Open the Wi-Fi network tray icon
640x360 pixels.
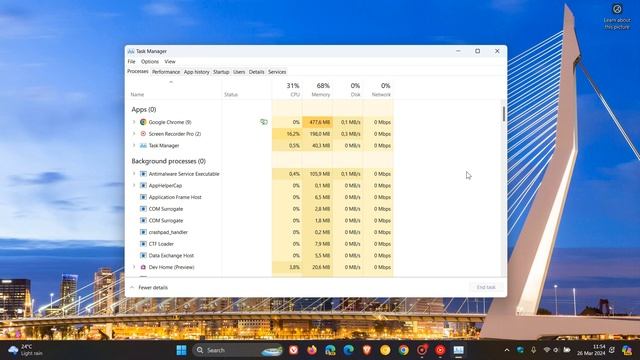(x=547, y=350)
